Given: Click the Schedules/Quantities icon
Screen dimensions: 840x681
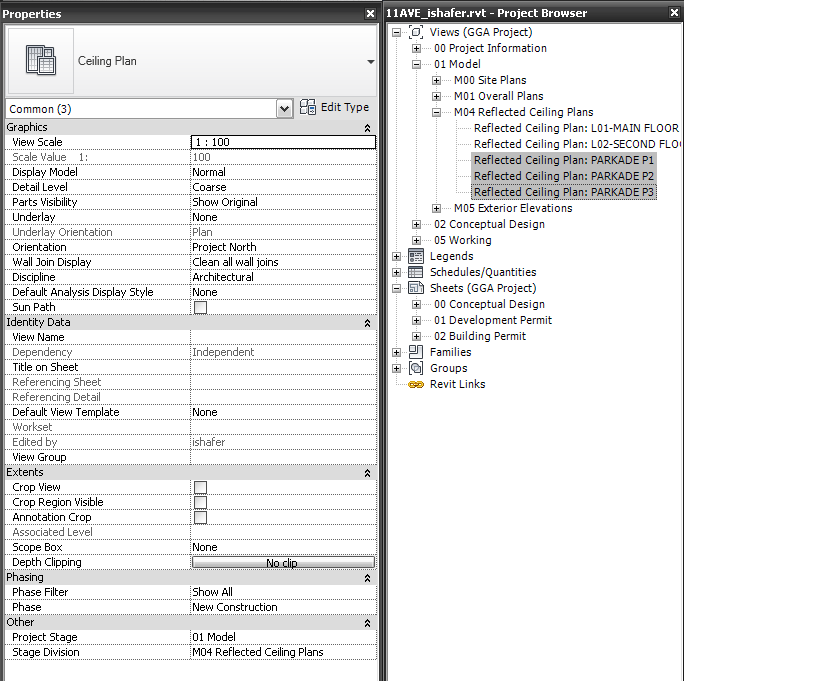Looking at the screenshot, I should (x=416, y=272).
